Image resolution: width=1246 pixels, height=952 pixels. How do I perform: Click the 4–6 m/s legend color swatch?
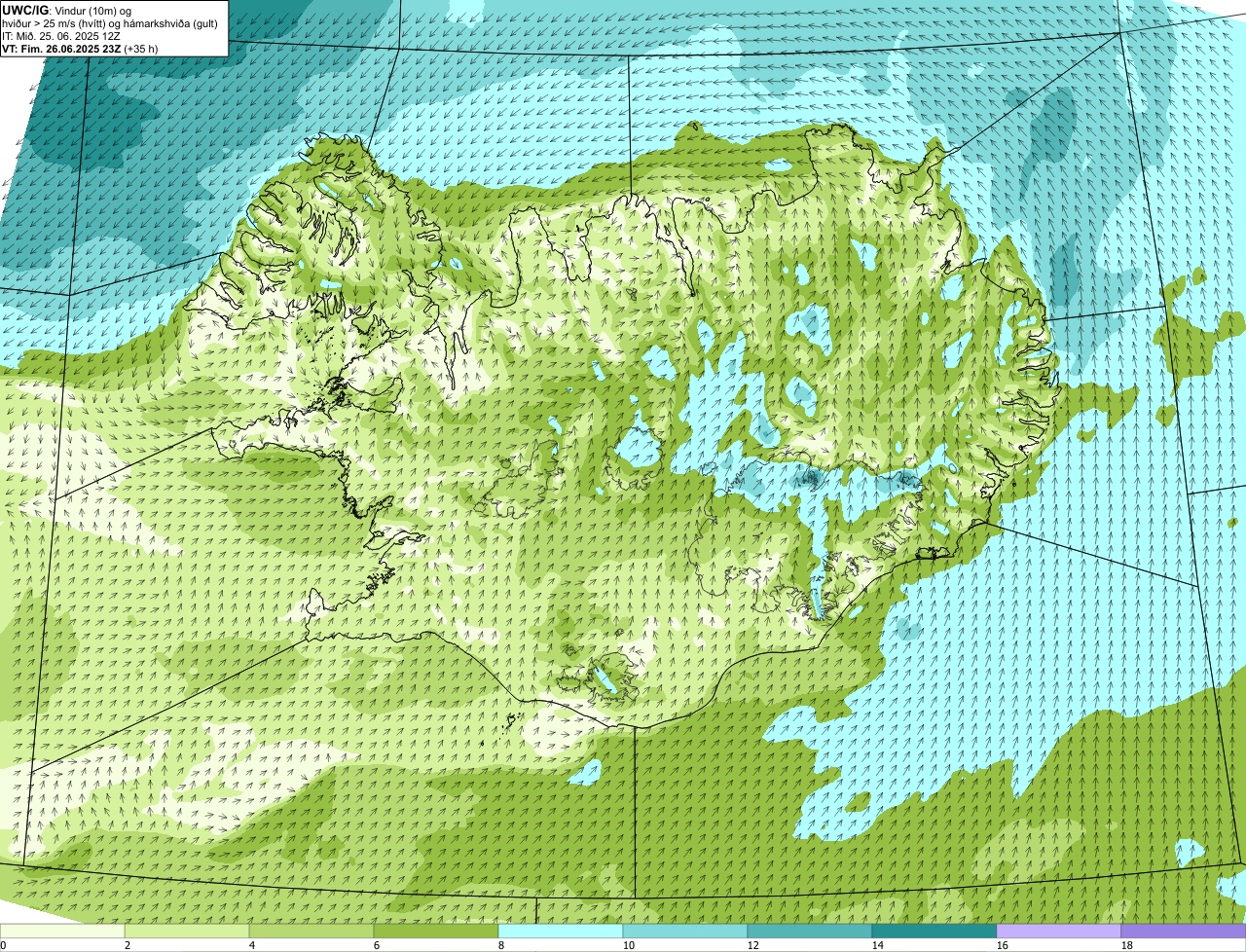click(x=311, y=932)
